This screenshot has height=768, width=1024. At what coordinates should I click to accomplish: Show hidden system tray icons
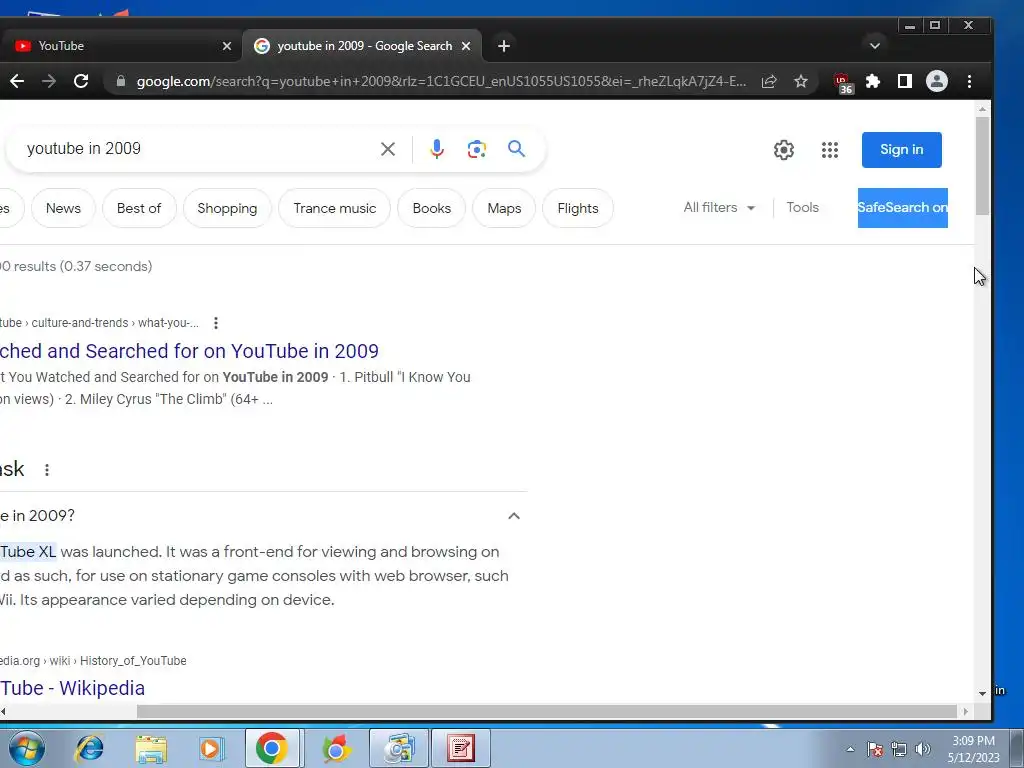pos(850,749)
